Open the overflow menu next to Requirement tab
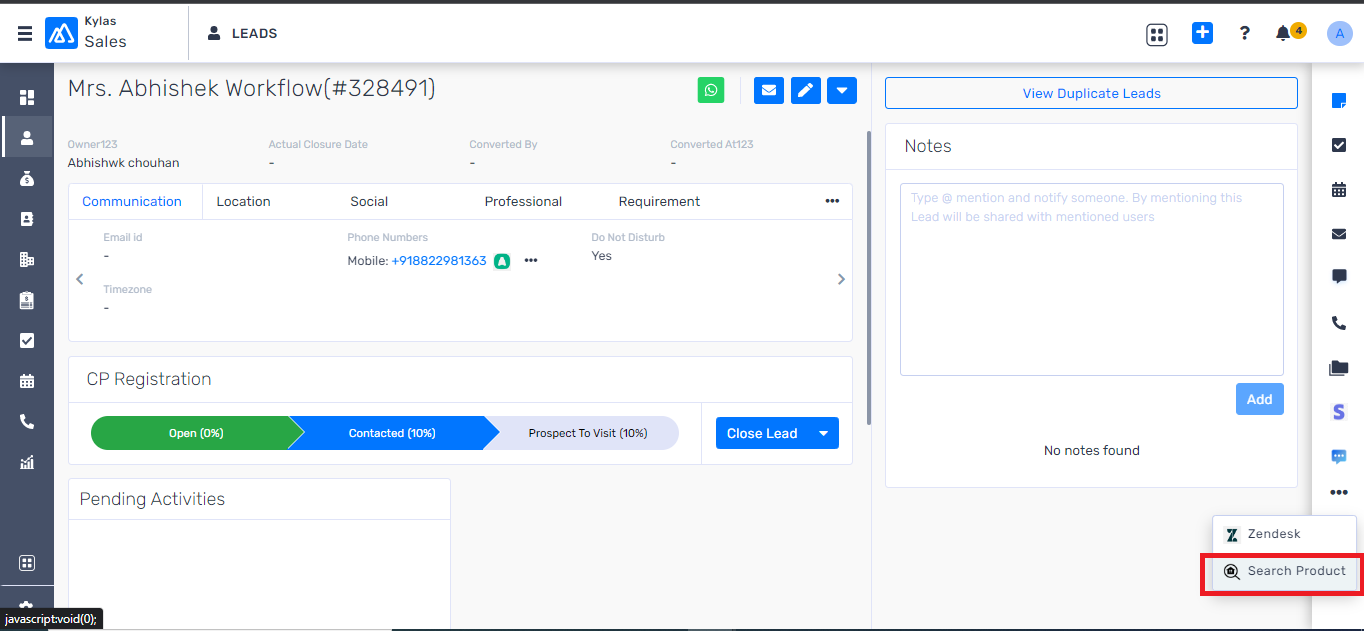1364x631 pixels. pyautogui.click(x=832, y=201)
